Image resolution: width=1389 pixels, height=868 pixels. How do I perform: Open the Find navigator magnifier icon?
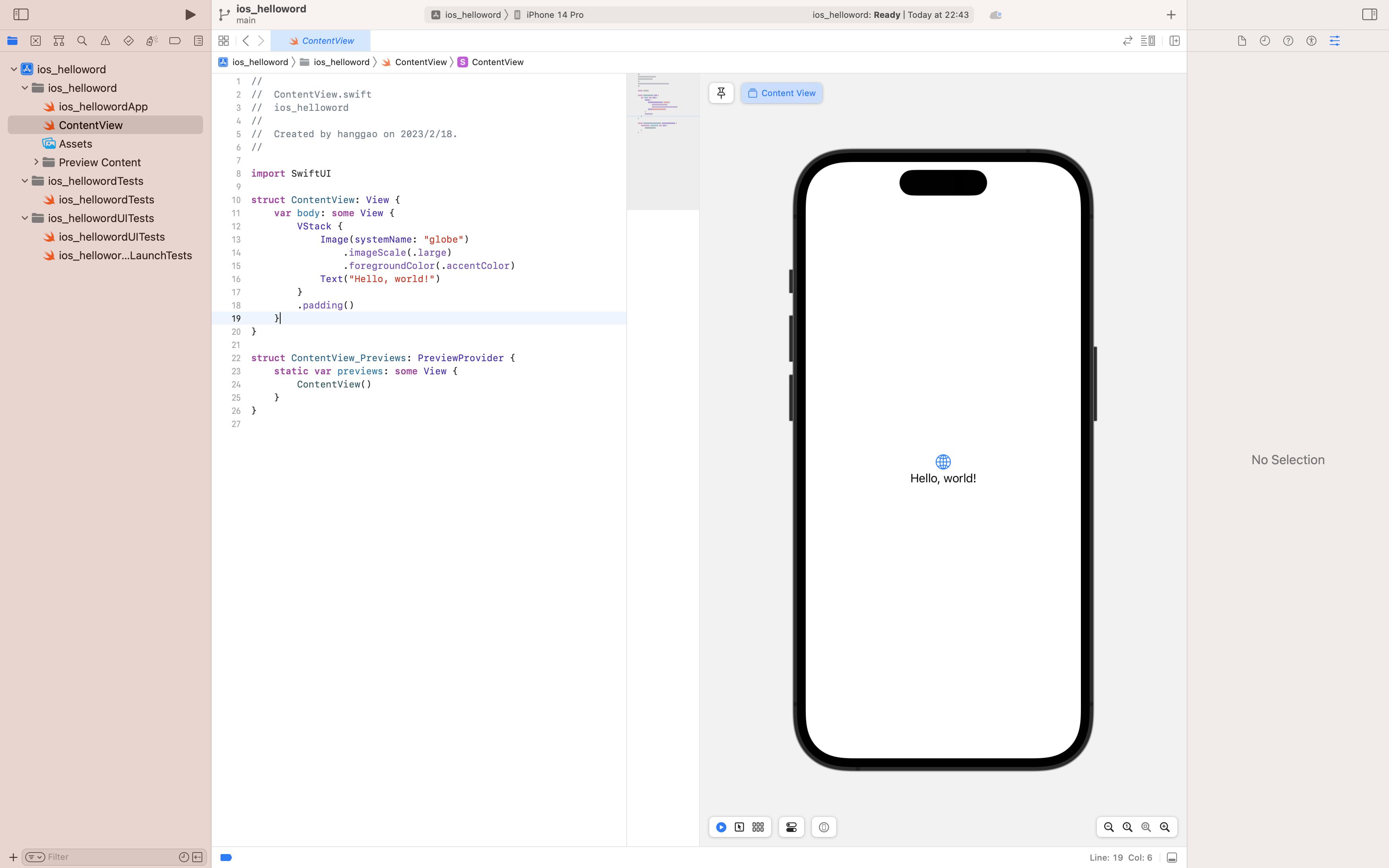coord(82,41)
